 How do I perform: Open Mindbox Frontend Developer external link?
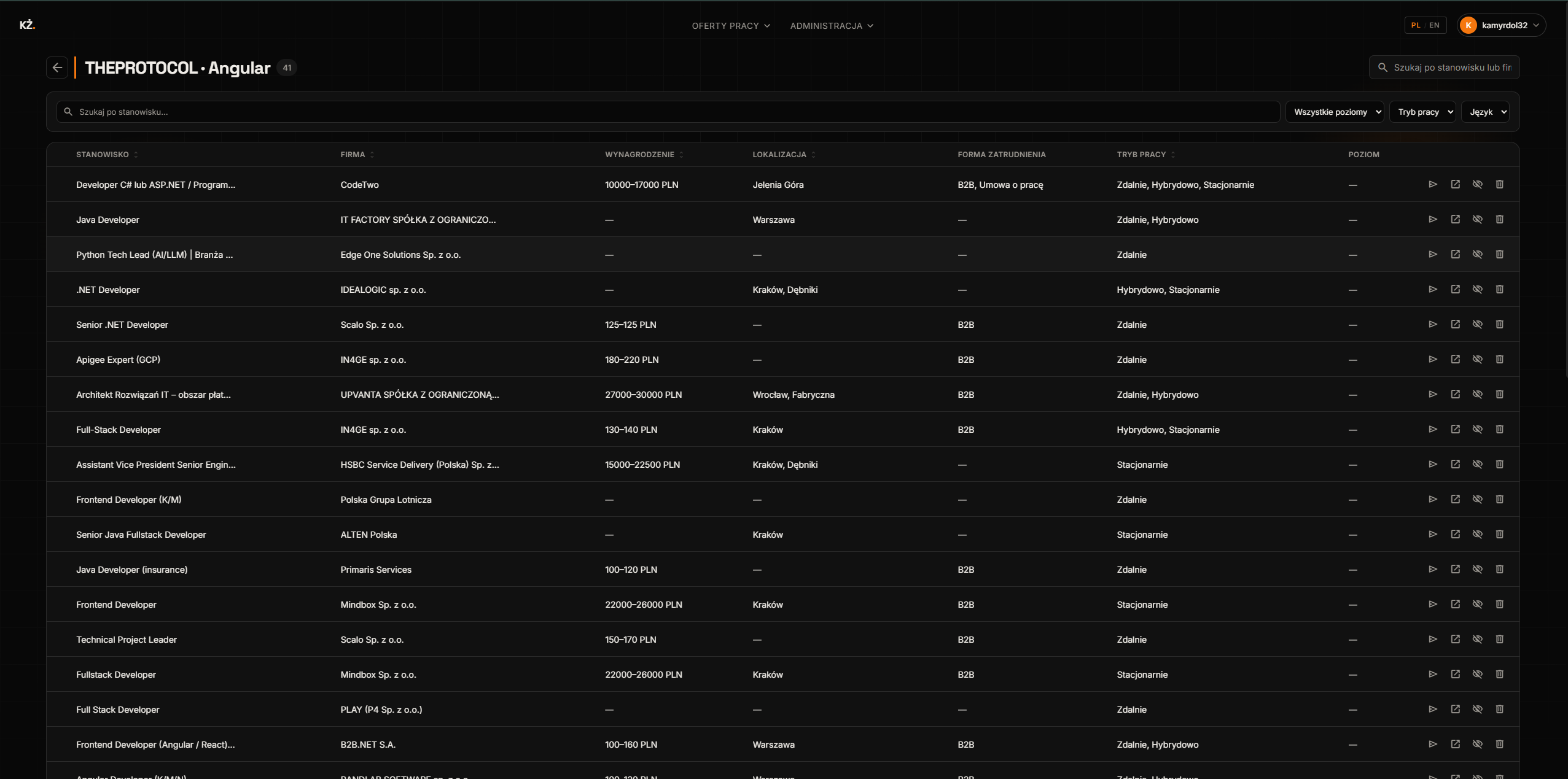click(x=1455, y=604)
